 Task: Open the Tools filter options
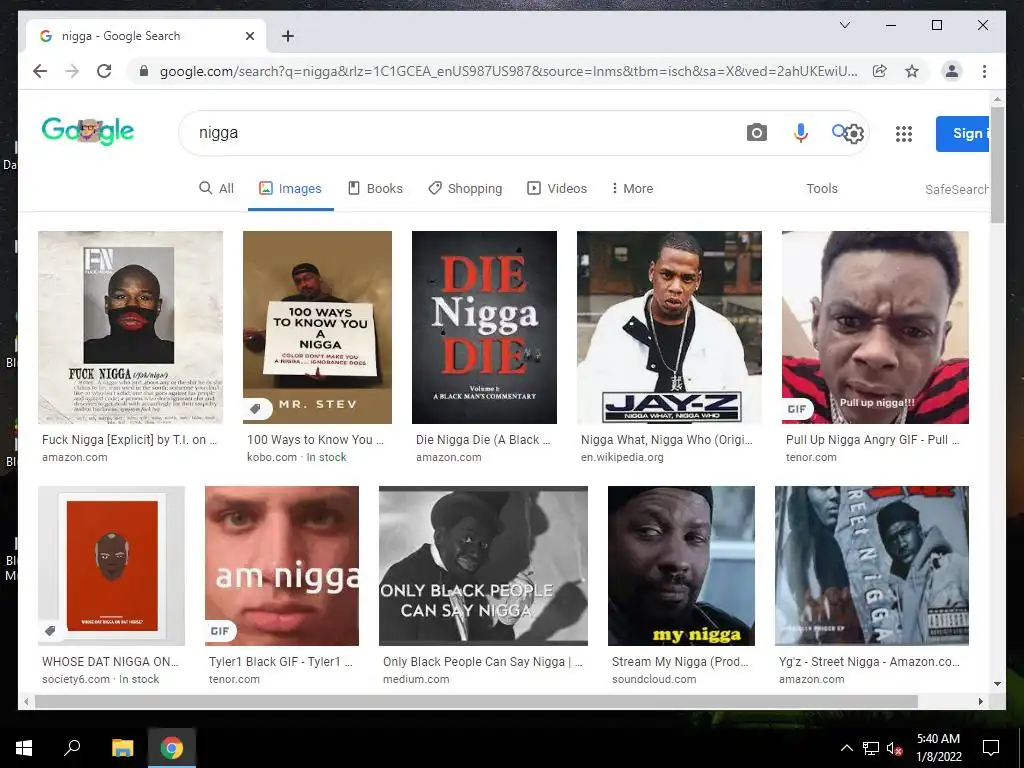click(x=822, y=189)
